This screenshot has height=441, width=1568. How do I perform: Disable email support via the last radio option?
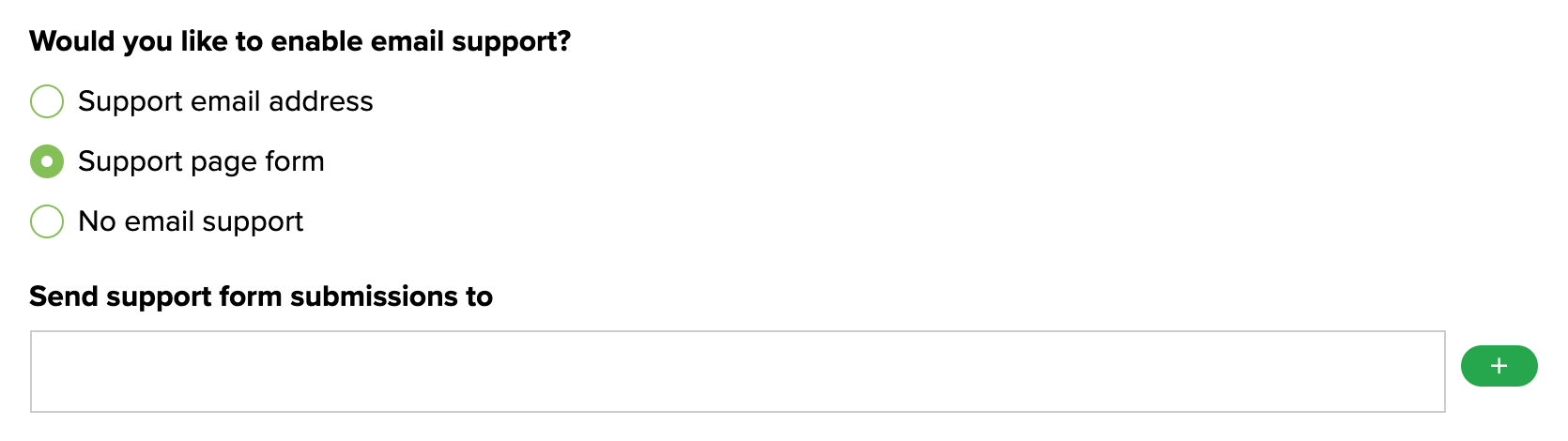pos(47,221)
